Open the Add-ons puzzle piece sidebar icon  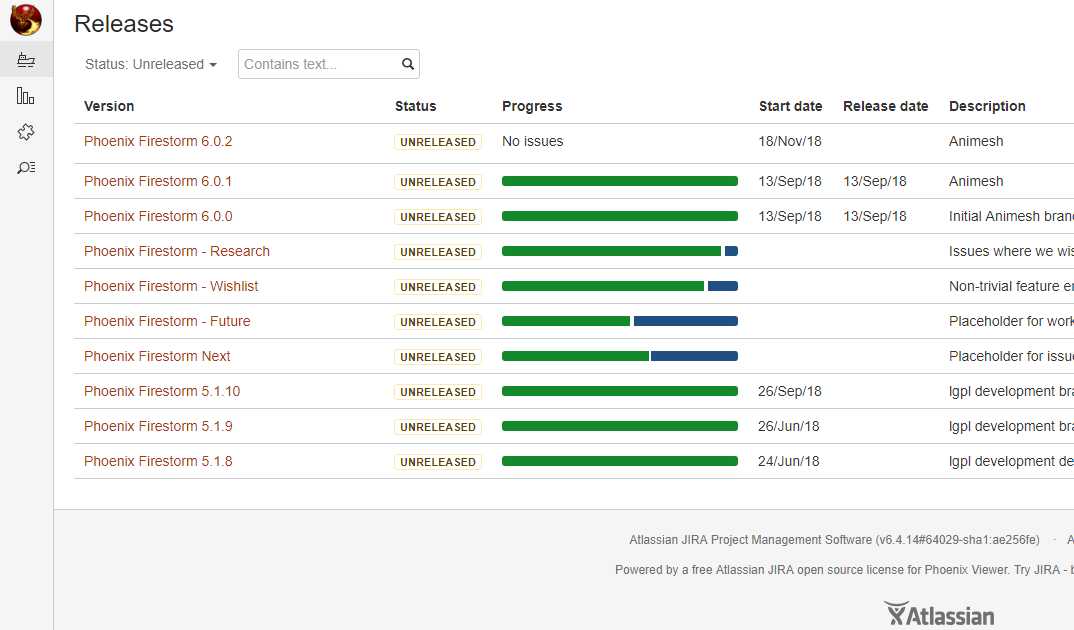click(26, 131)
